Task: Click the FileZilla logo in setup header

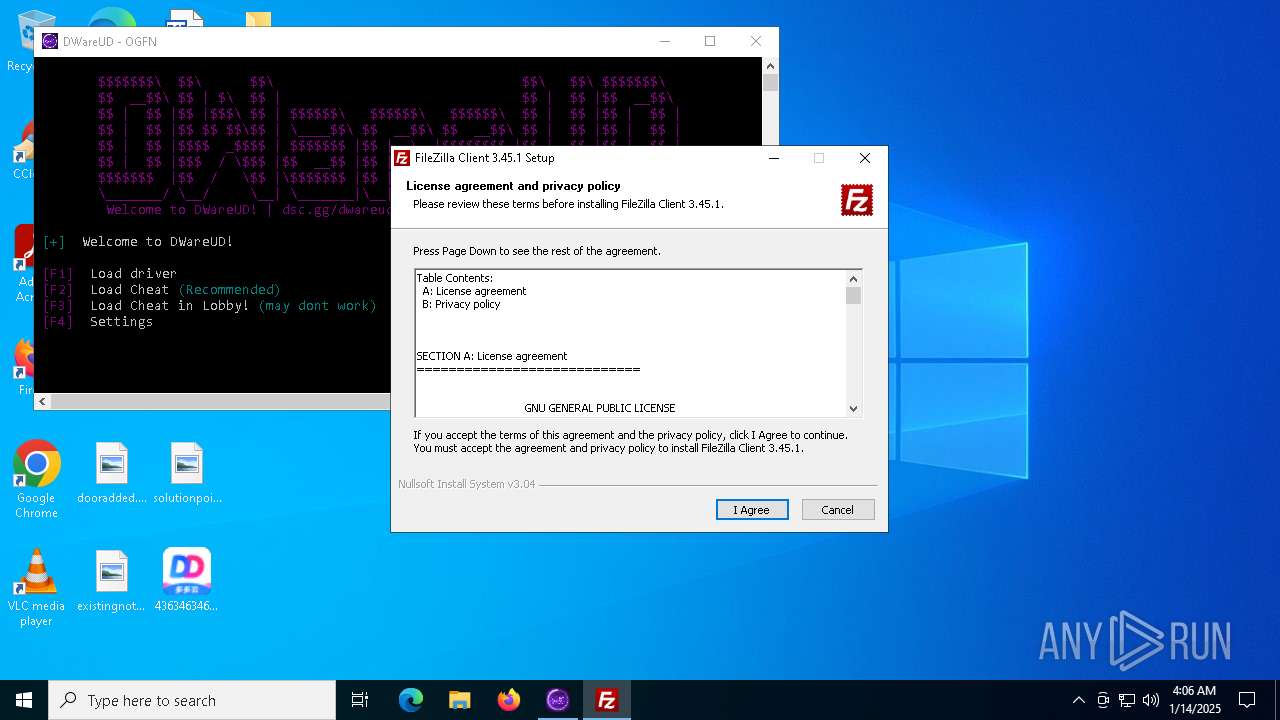Action: [x=857, y=200]
